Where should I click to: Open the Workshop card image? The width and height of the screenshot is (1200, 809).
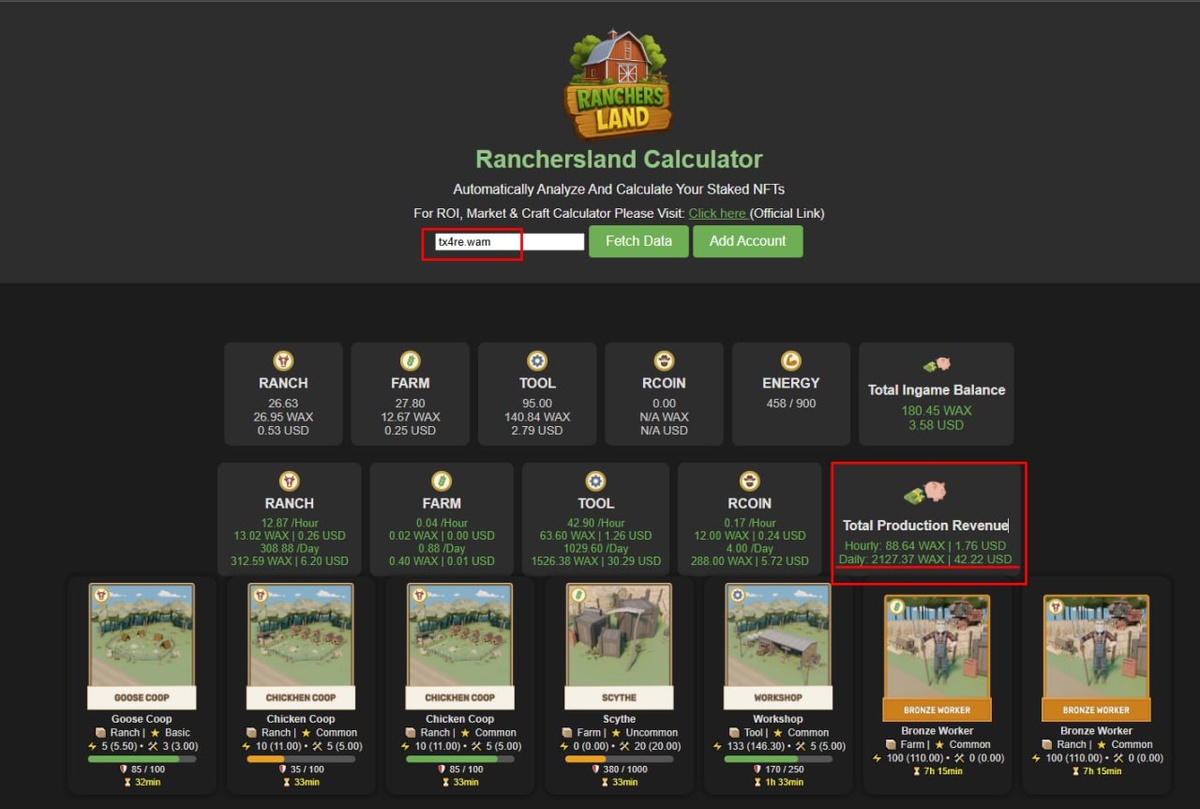pyautogui.click(x=777, y=647)
